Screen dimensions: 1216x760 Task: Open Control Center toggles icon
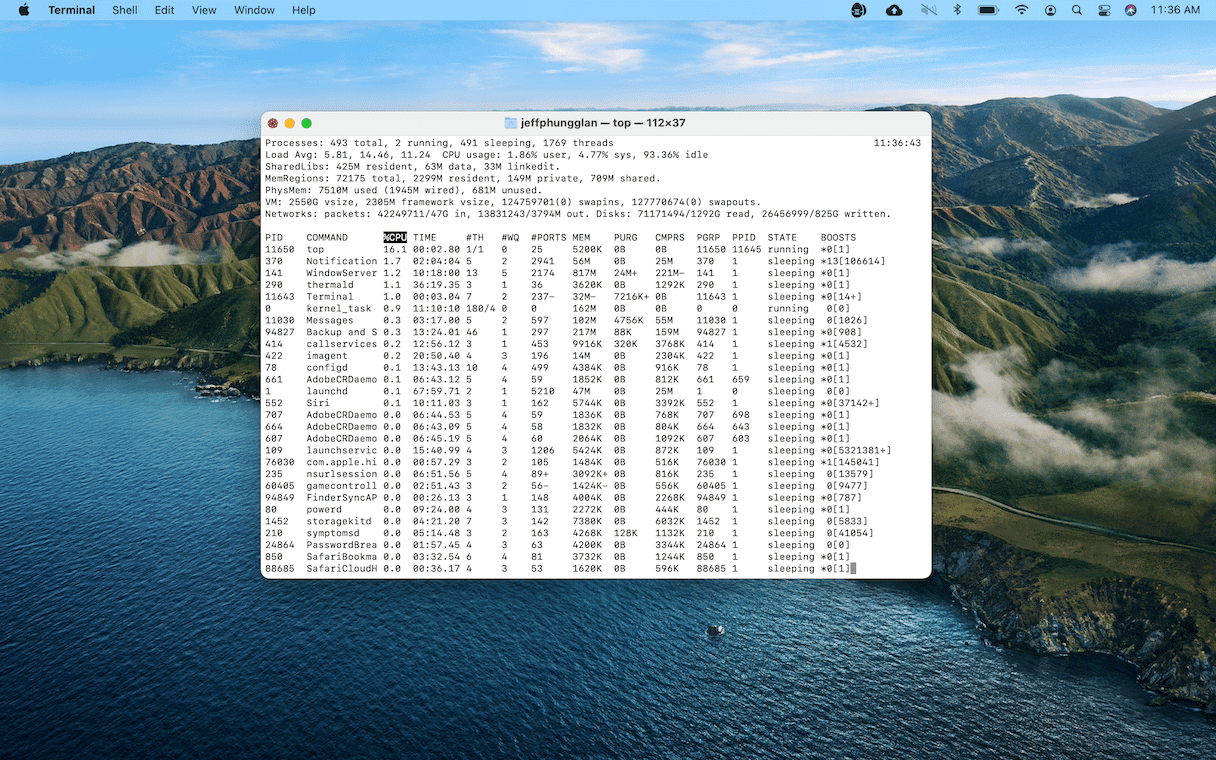click(1104, 10)
